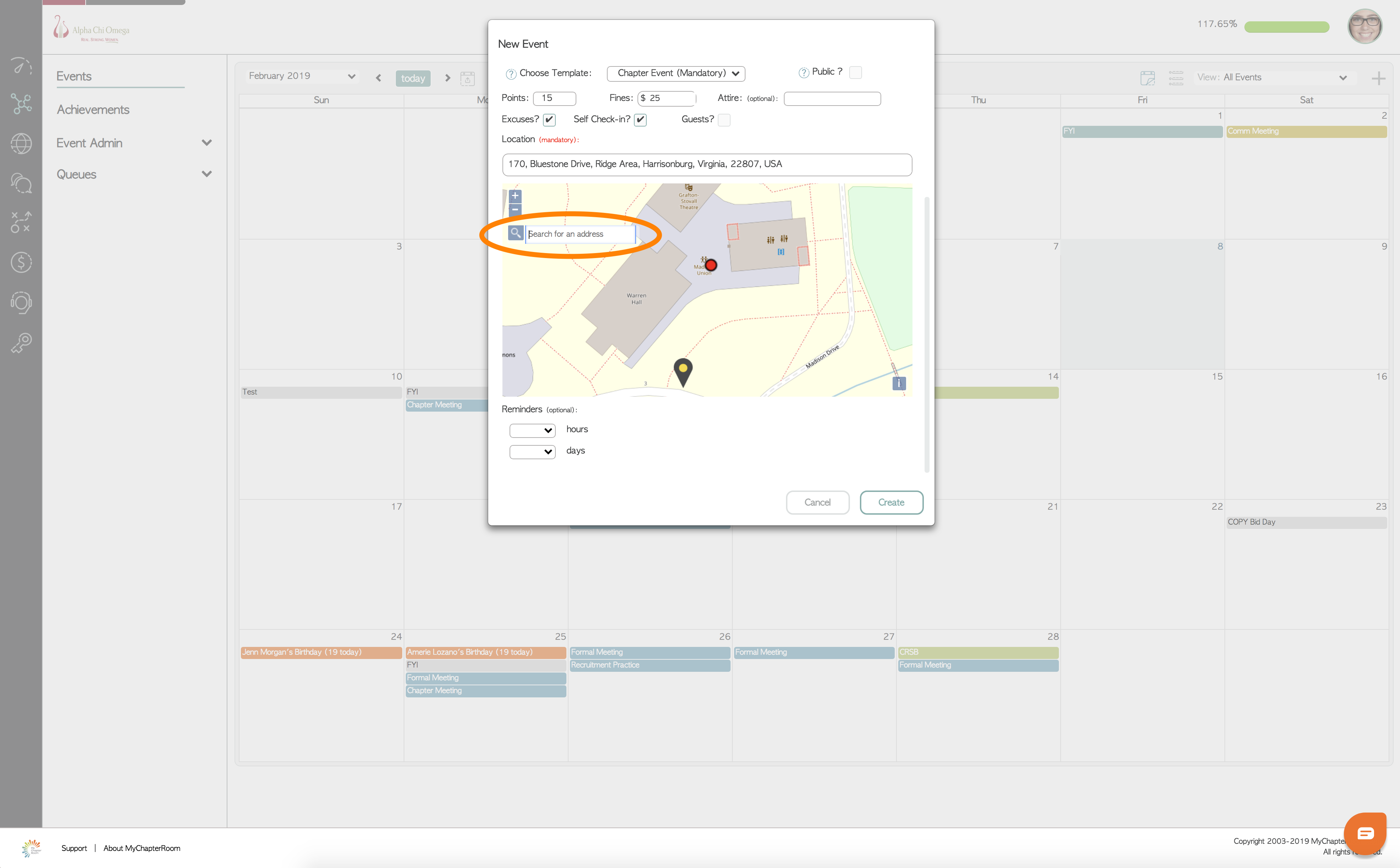Enable the Guests checkbox
This screenshot has height=868, width=1400.
tap(724, 119)
